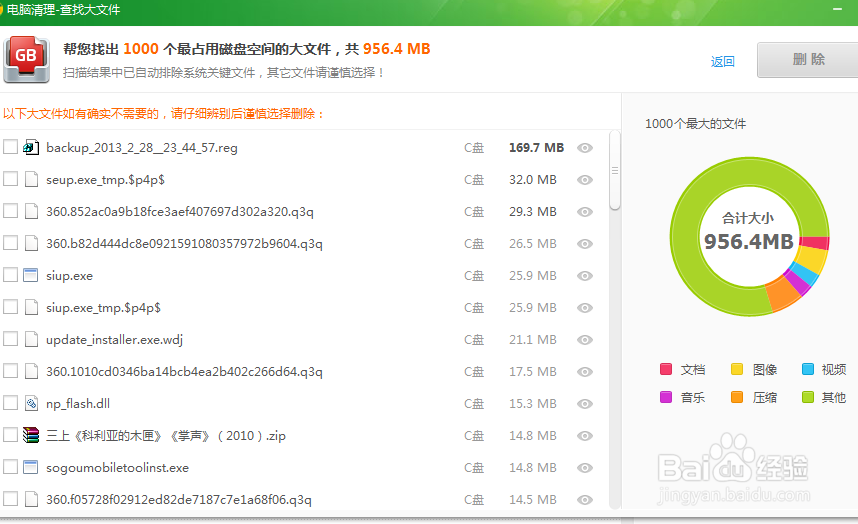Select checkbox of the 26.5 MB q3q file

click(10, 243)
